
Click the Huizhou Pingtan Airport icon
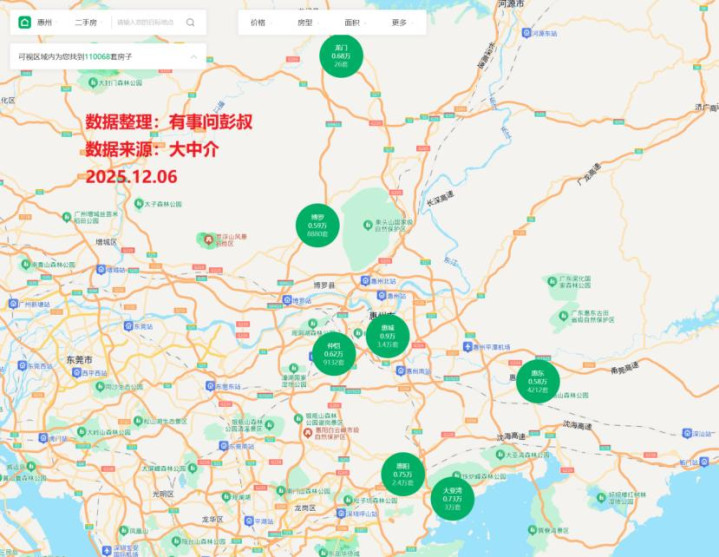click(467, 347)
